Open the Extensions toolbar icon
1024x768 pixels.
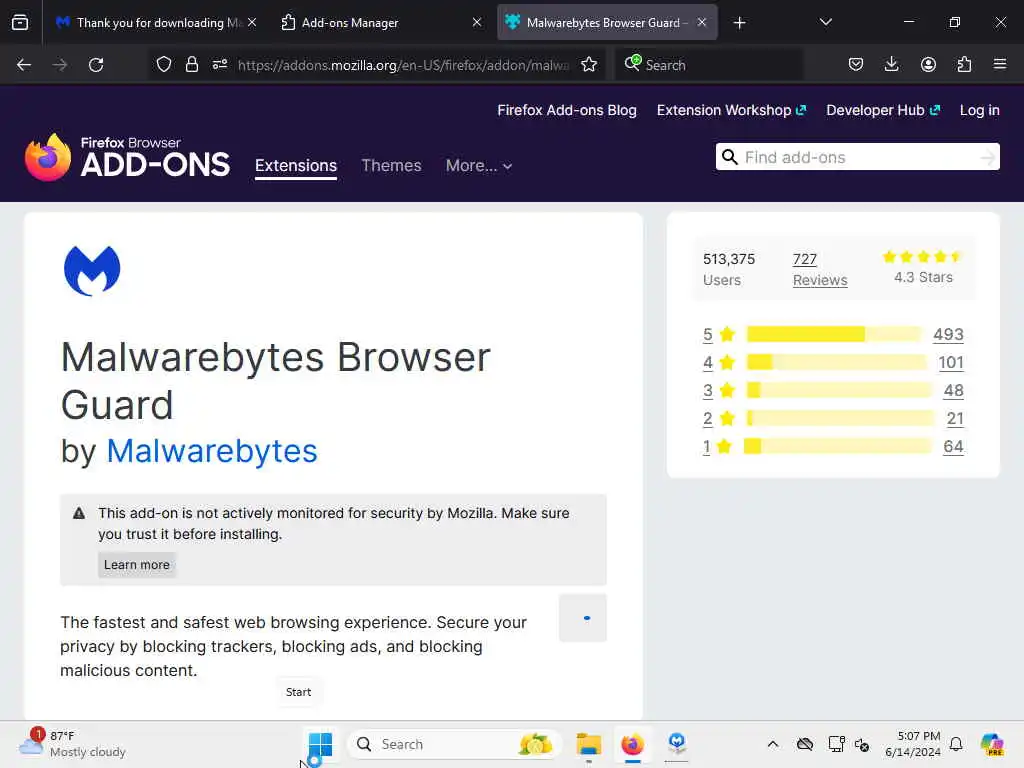964,64
